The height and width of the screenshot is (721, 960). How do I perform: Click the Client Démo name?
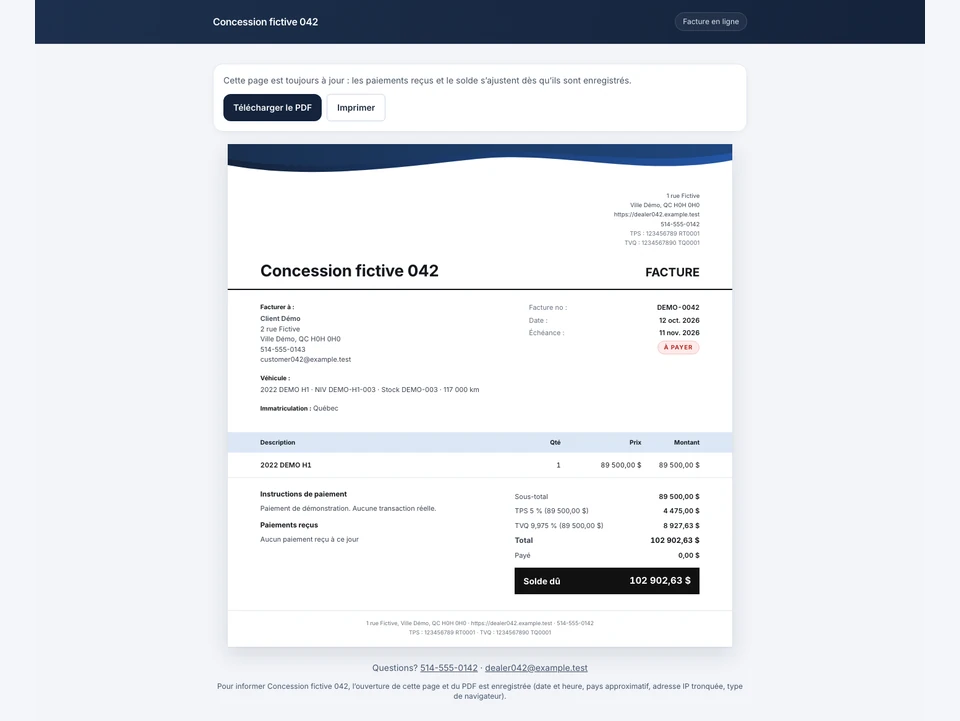tap(280, 318)
